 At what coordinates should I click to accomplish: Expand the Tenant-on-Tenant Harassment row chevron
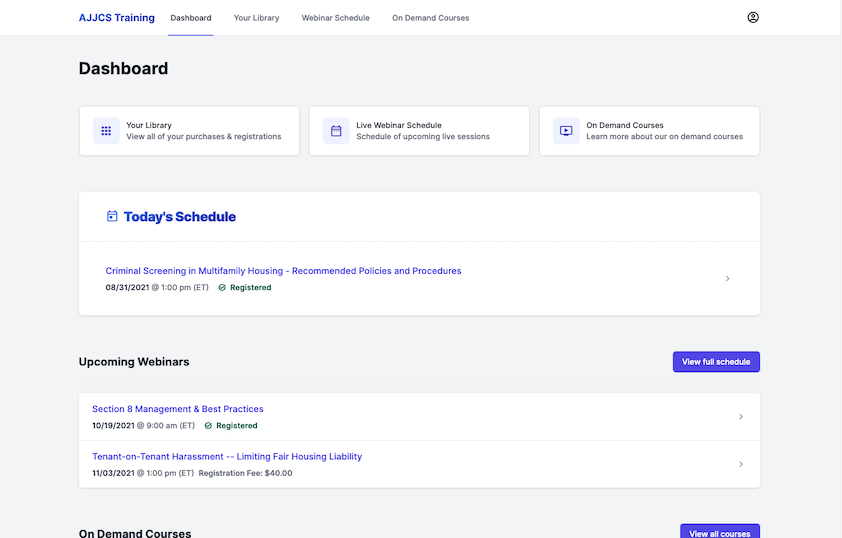741,464
